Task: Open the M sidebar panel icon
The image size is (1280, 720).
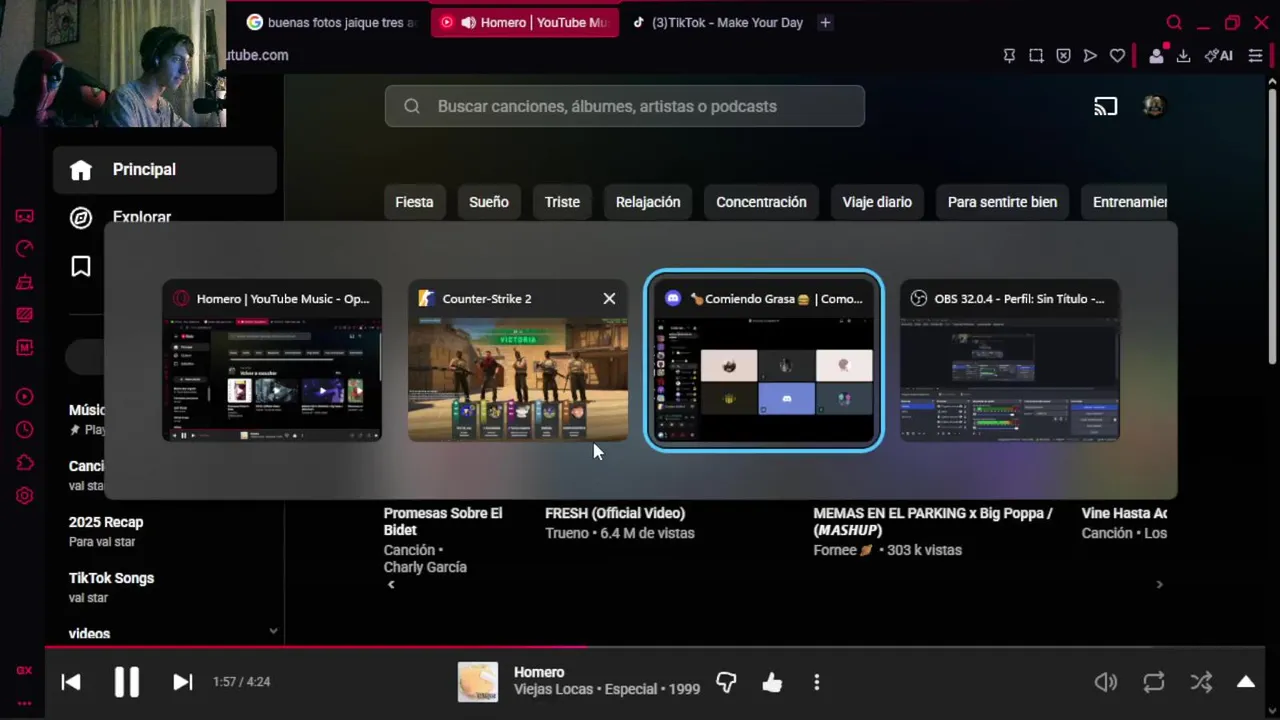Action: click(x=25, y=348)
